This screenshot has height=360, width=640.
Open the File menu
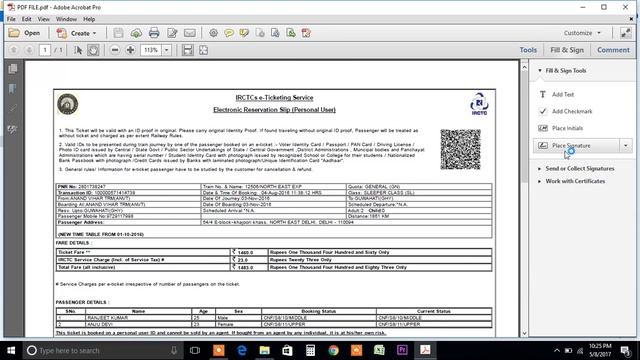(11, 19)
